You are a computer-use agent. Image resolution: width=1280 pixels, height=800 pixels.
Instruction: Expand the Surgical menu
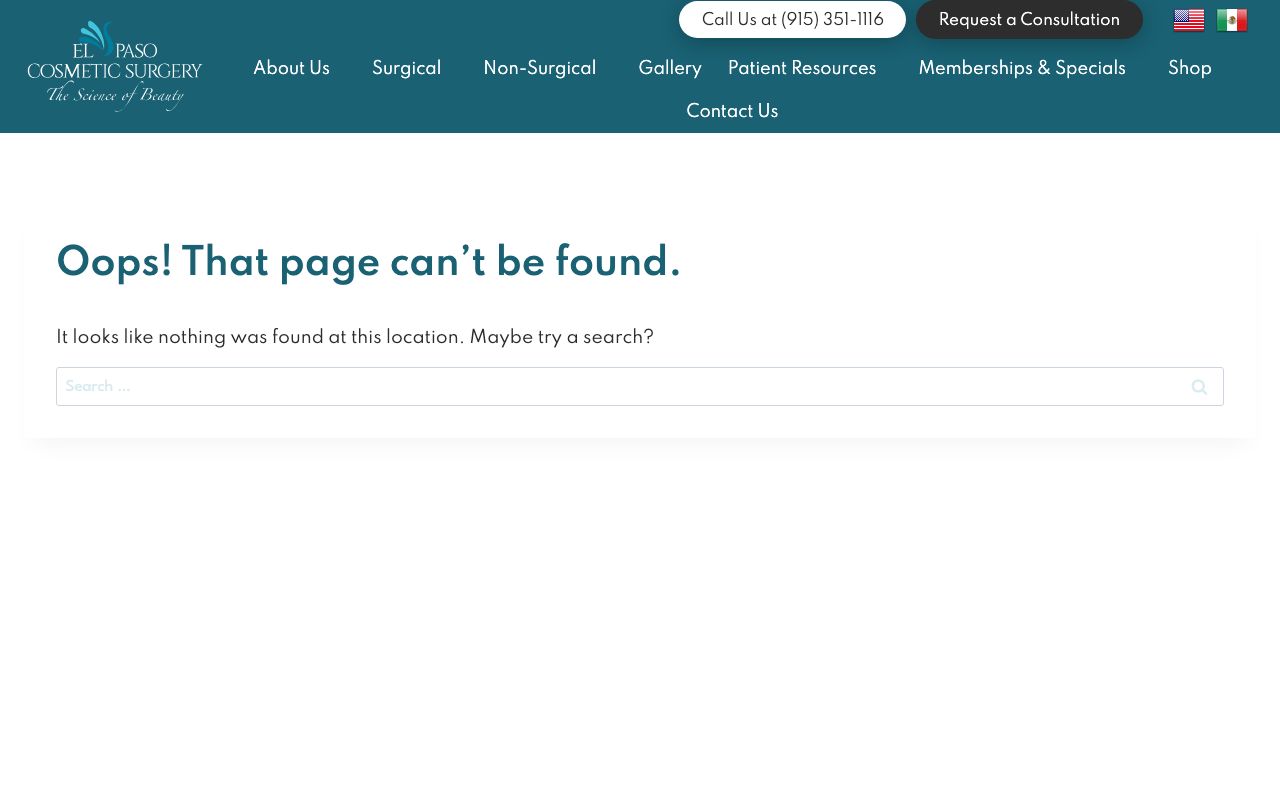[x=406, y=69]
